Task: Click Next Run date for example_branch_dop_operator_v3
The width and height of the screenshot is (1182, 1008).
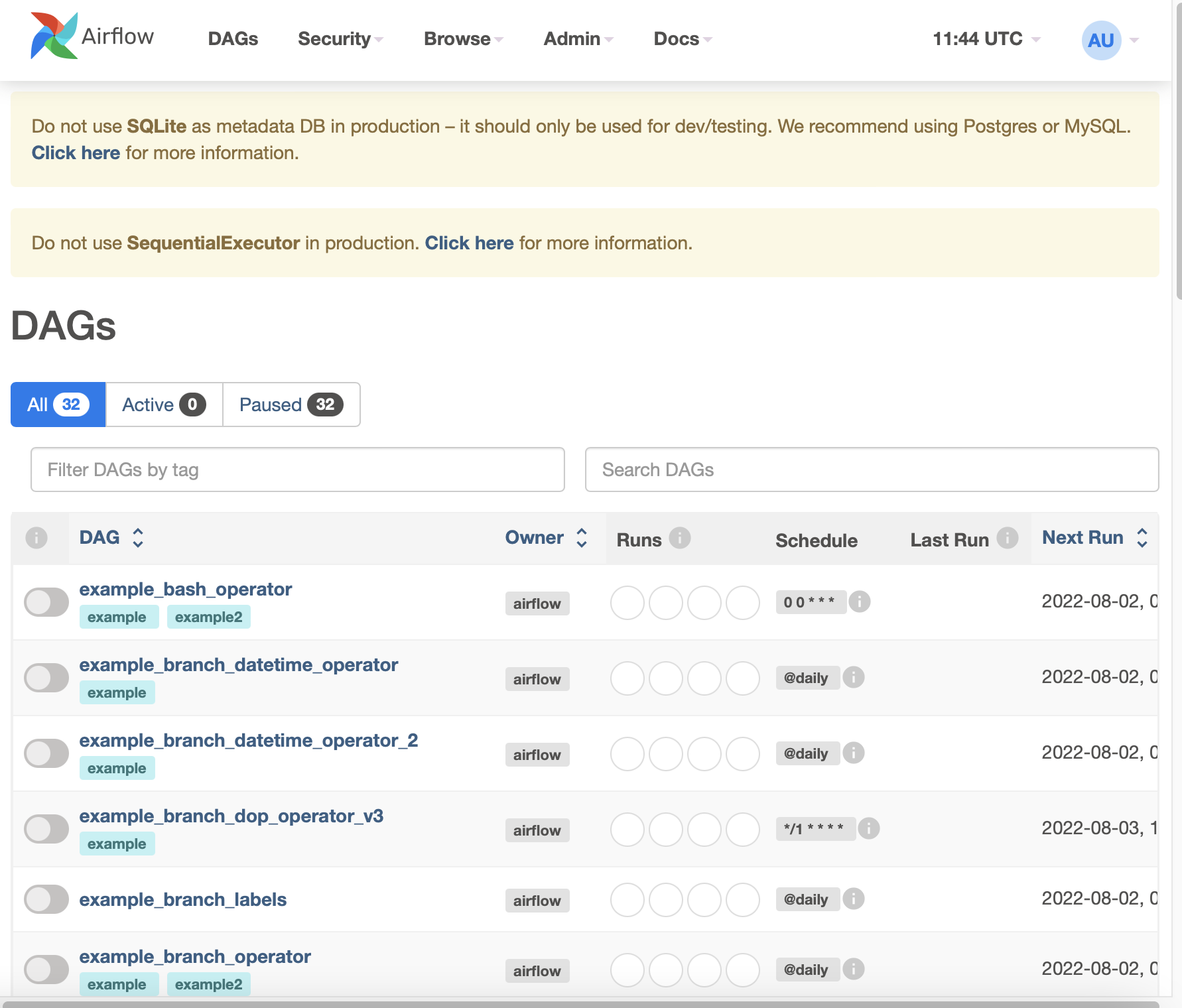Action: [1100, 828]
